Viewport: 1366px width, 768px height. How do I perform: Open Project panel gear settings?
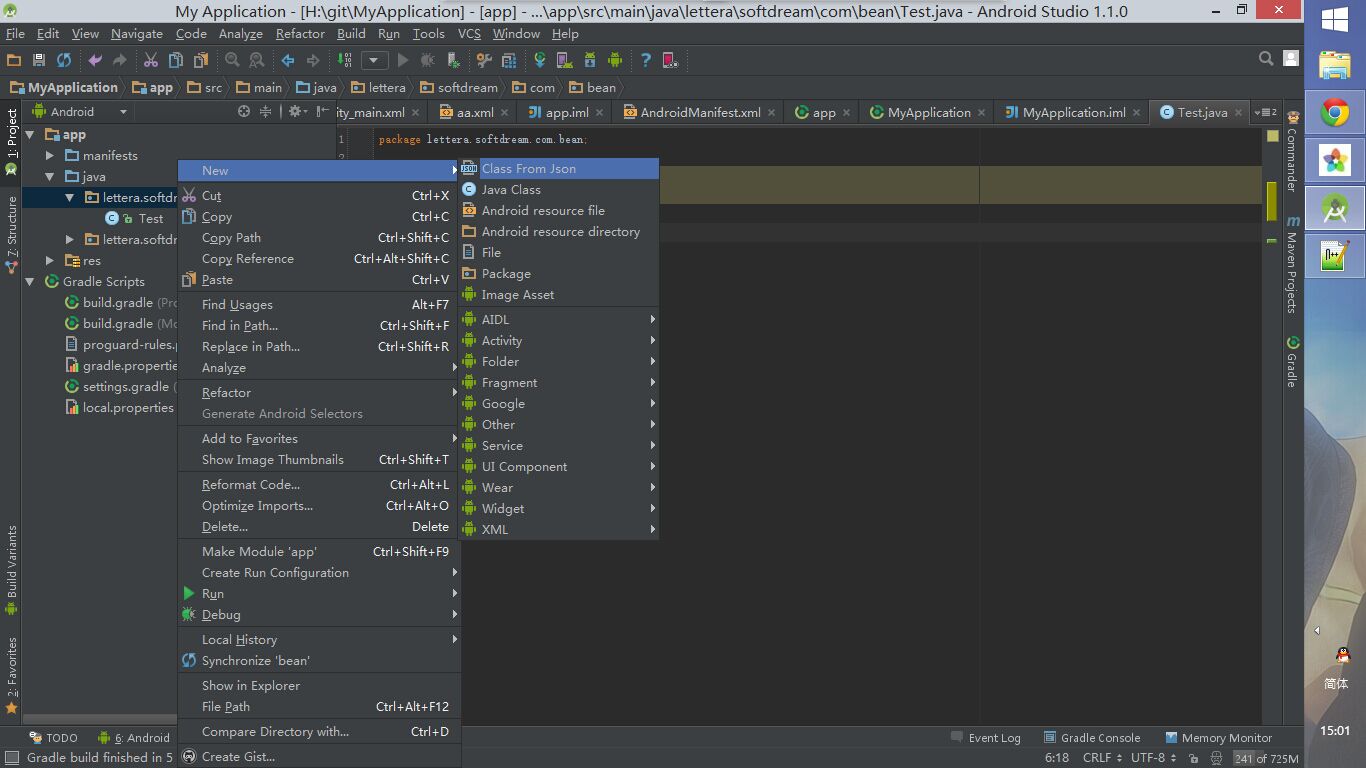[297, 112]
